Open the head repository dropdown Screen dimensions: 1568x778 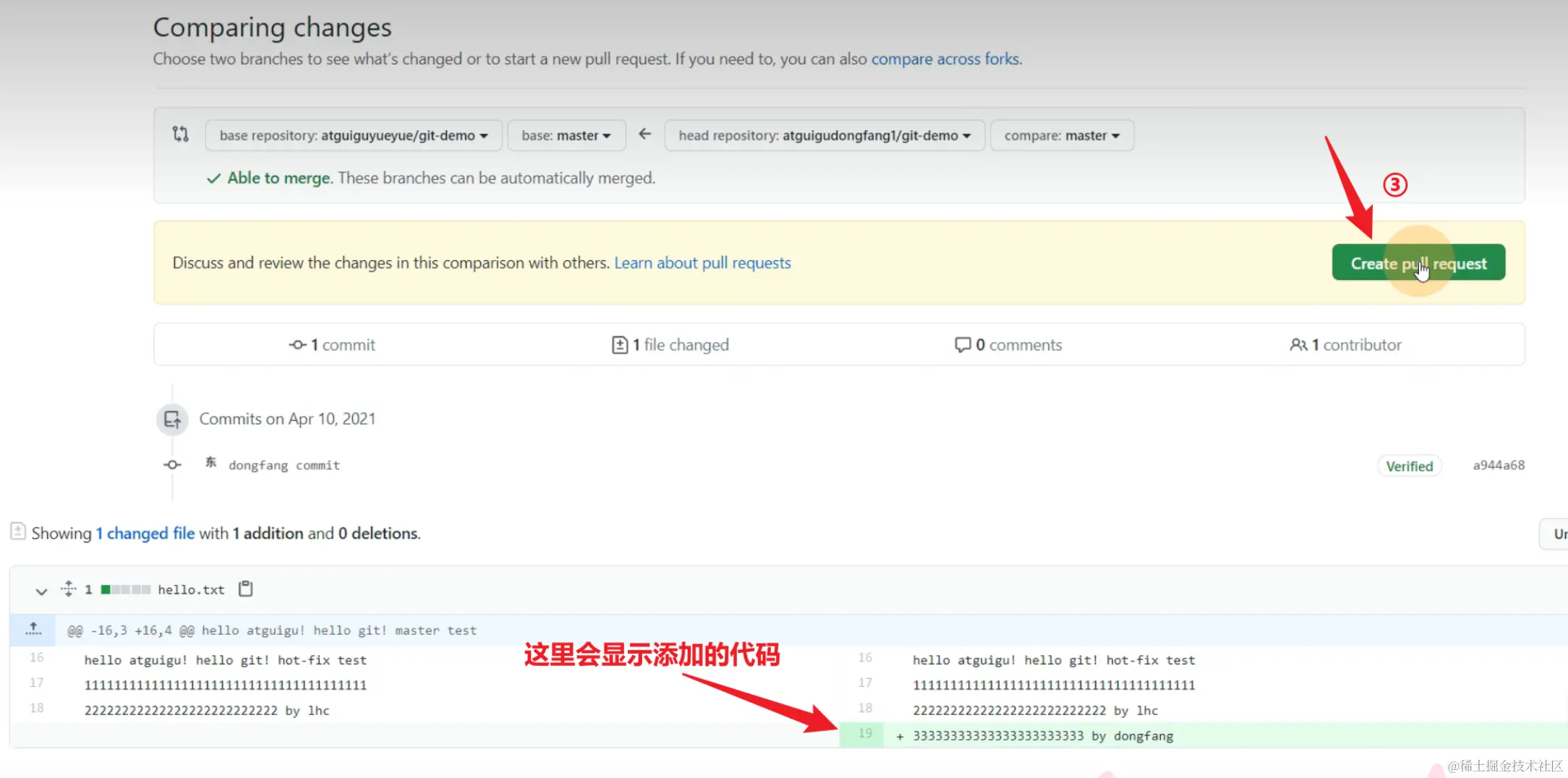[825, 135]
